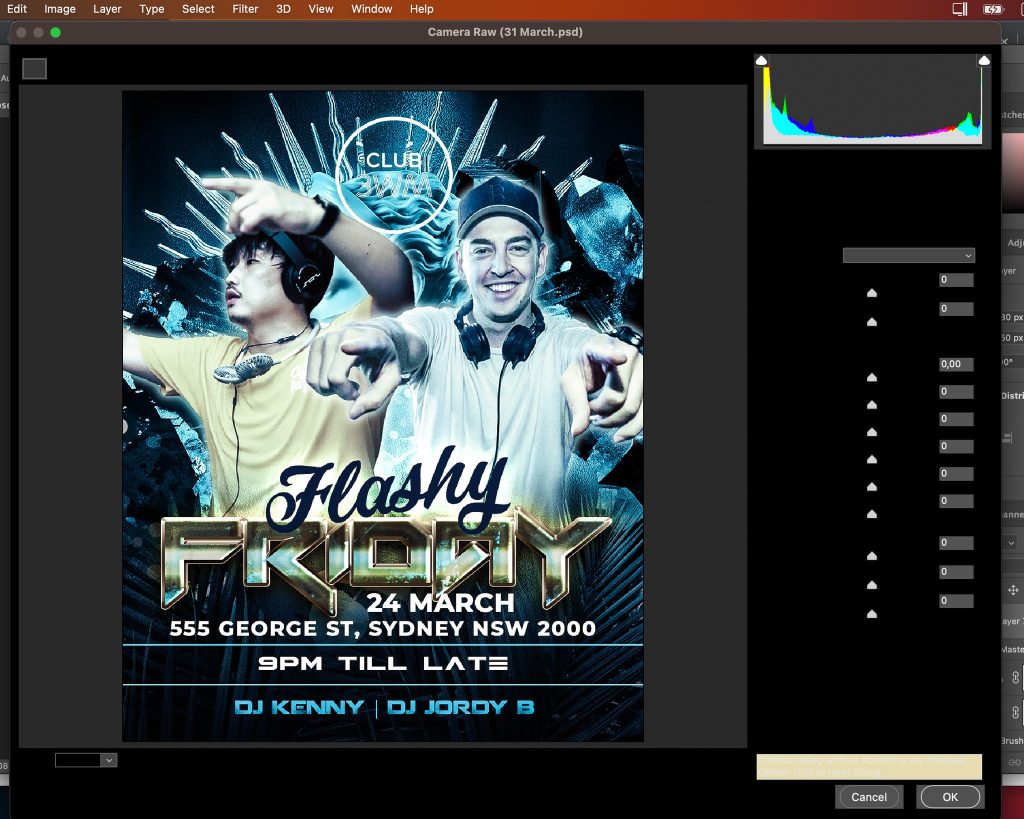Click the Cancel button
The width and height of the screenshot is (1024, 819).
tap(868, 797)
